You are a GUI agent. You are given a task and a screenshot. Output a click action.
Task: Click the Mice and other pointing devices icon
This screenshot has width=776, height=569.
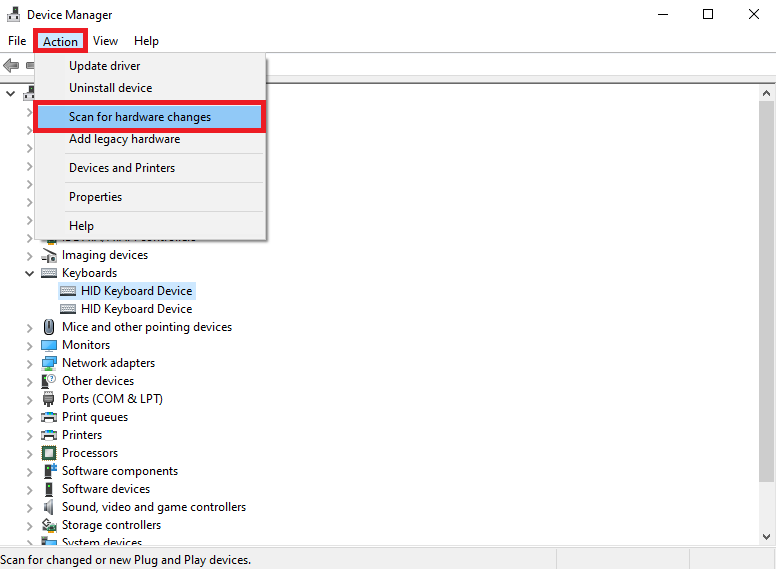(x=49, y=327)
